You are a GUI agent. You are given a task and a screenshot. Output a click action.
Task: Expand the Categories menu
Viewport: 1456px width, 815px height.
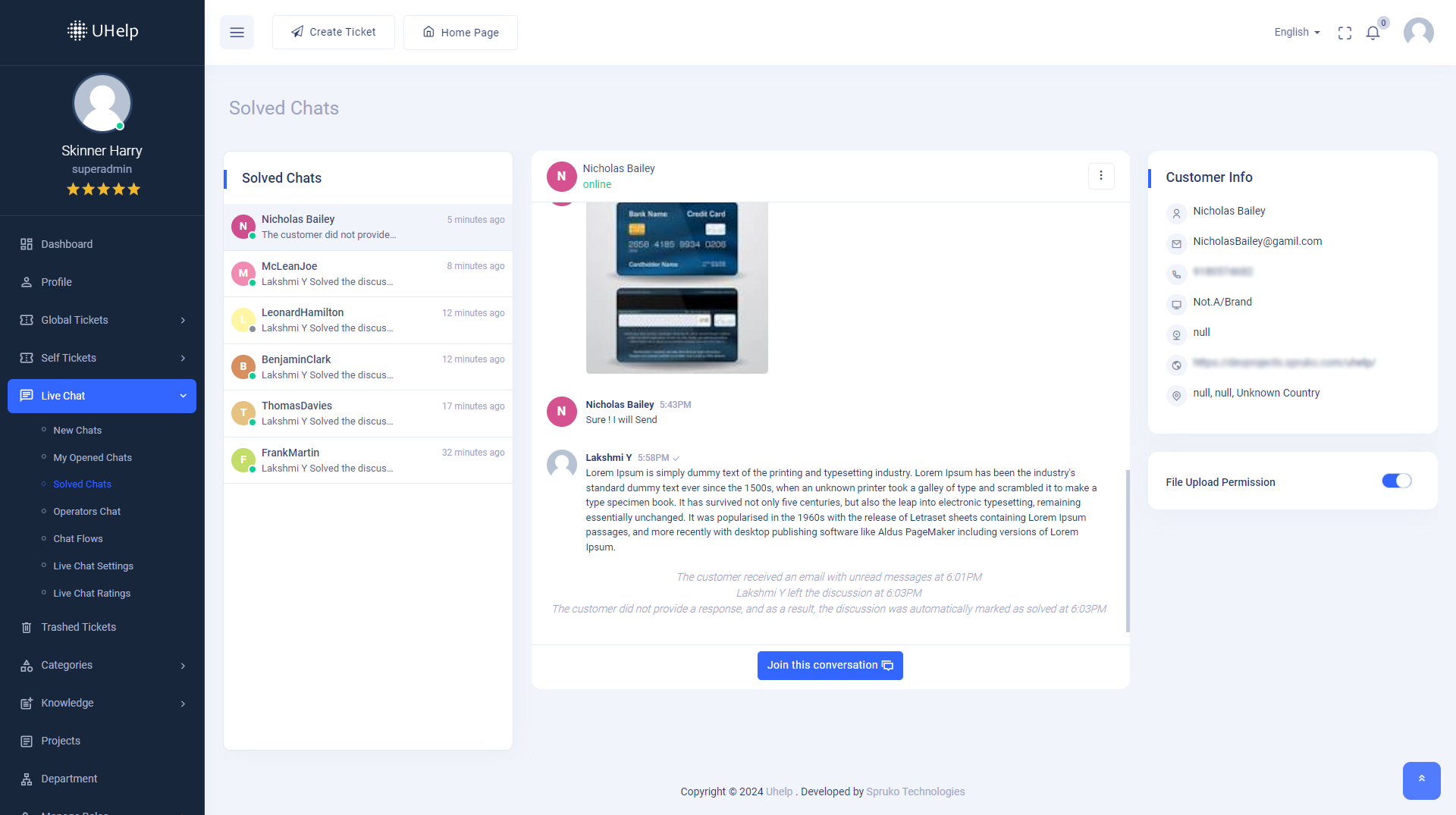tap(102, 666)
